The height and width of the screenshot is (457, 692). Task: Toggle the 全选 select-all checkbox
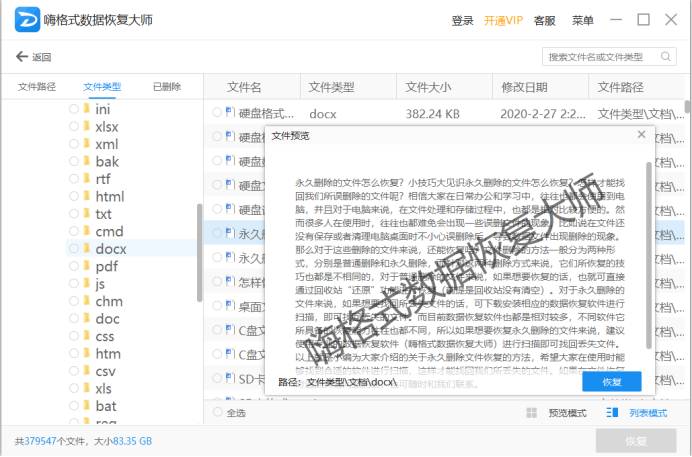click(x=217, y=413)
